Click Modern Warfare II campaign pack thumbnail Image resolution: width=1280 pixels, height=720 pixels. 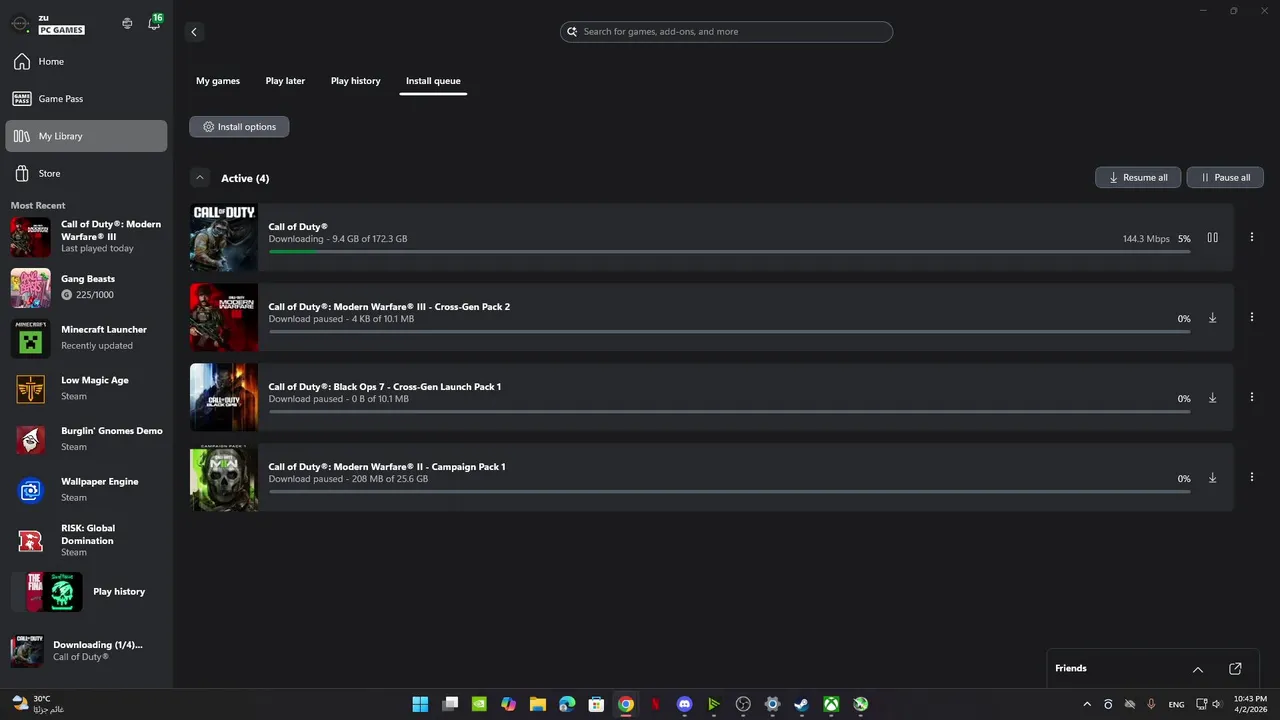coord(224,477)
